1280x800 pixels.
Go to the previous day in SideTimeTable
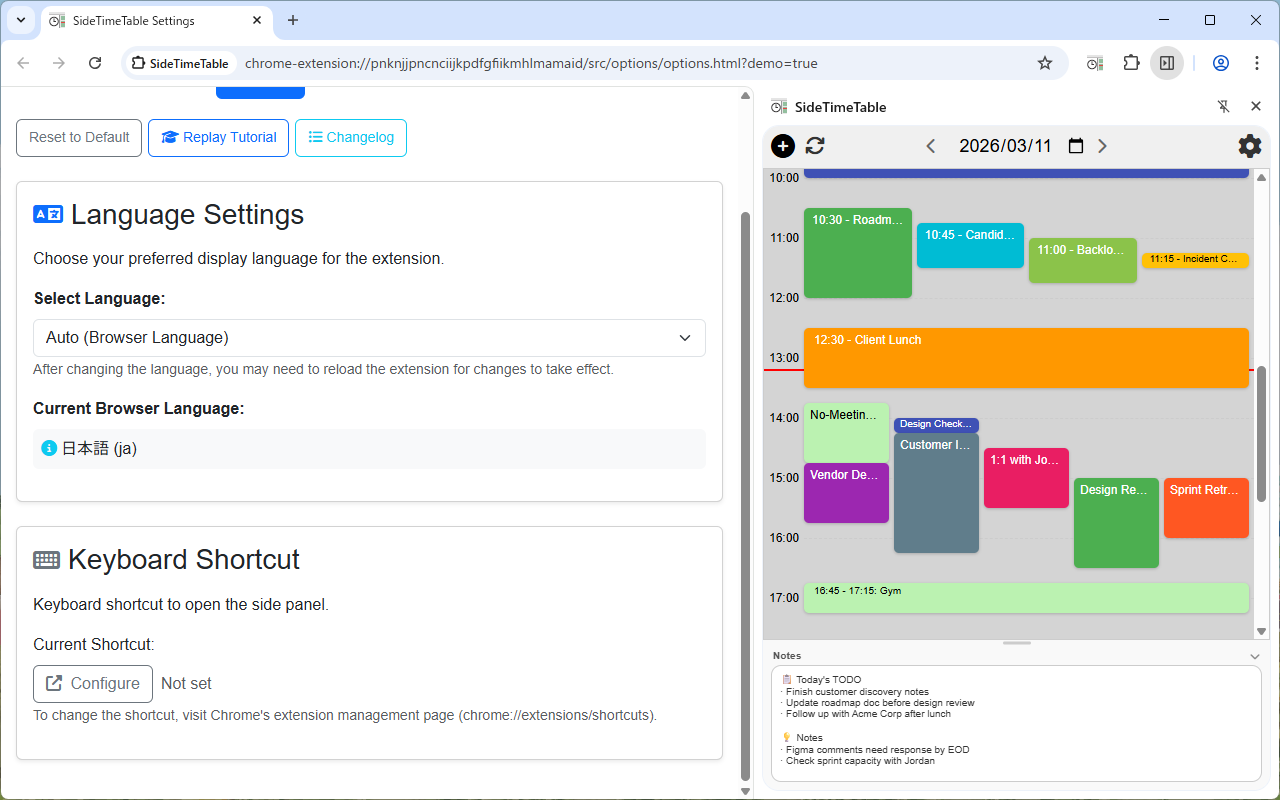pos(931,146)
